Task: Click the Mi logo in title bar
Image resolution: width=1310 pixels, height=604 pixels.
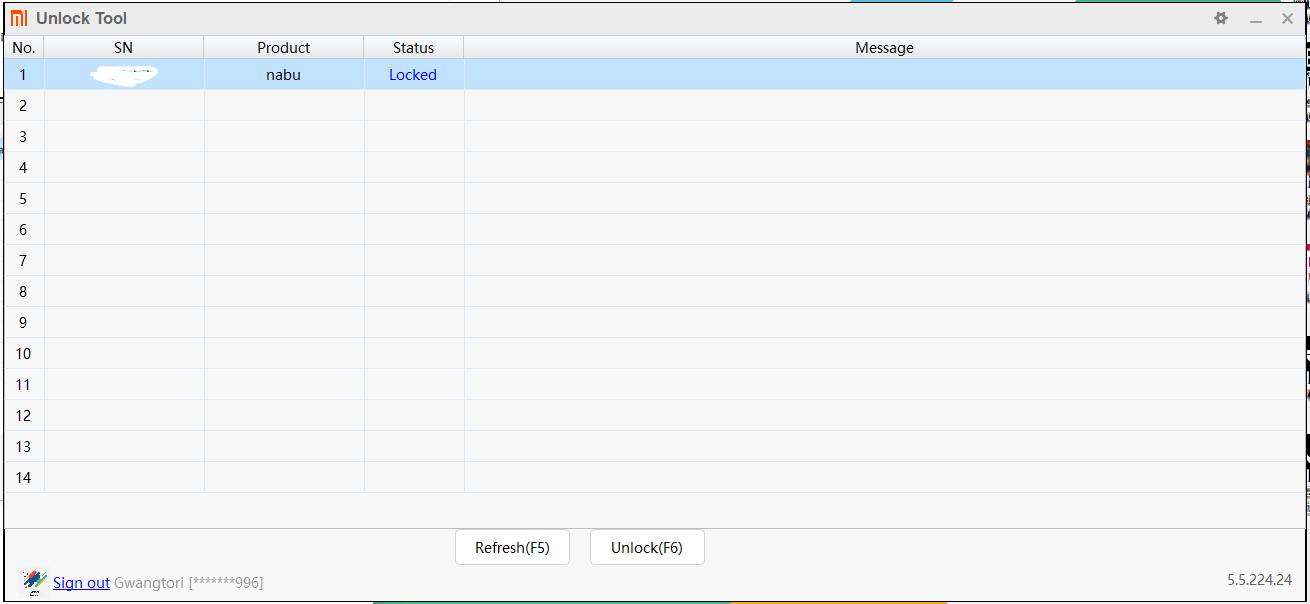Action: click(x=19, y=18)
